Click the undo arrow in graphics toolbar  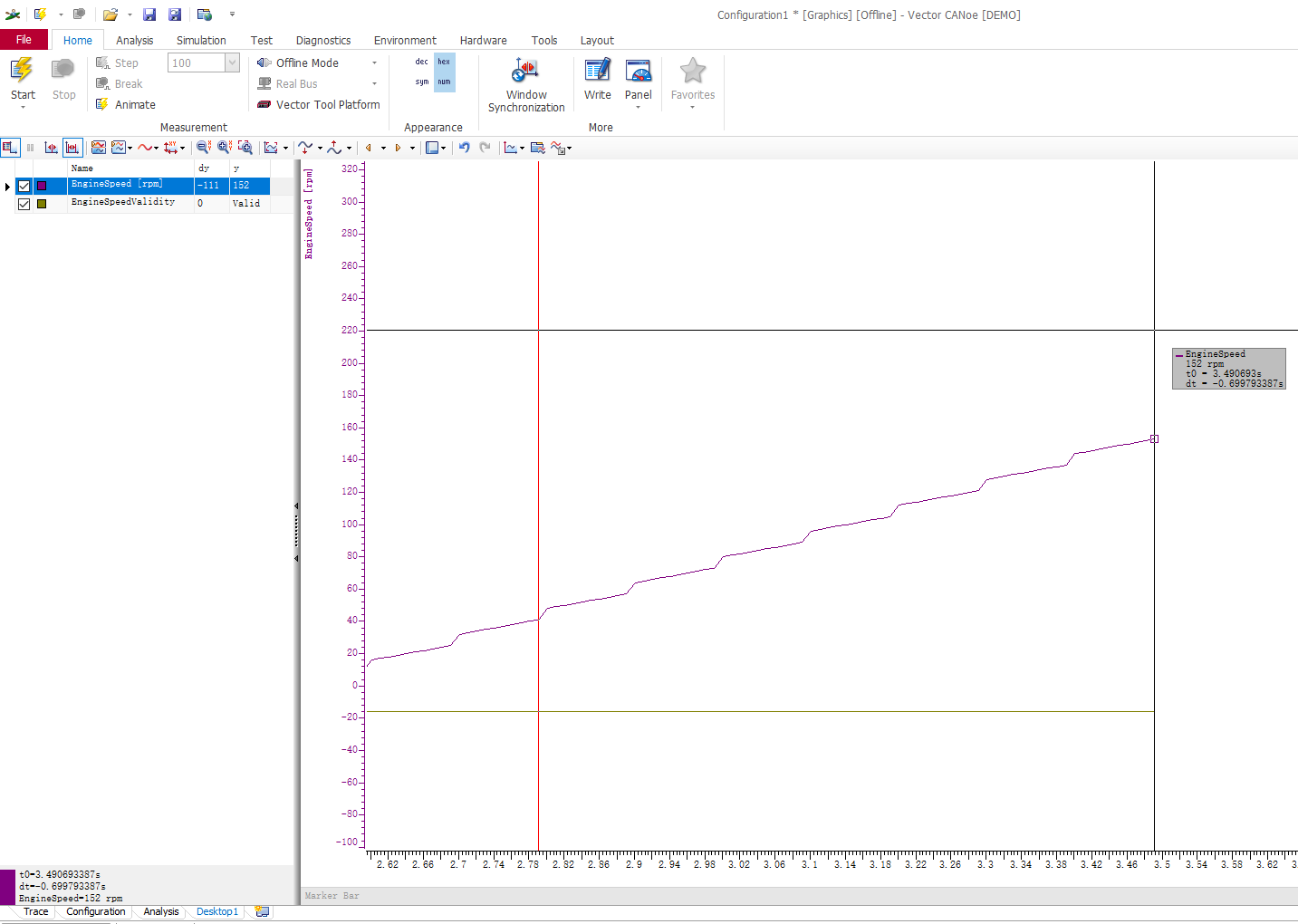point(464,148)
